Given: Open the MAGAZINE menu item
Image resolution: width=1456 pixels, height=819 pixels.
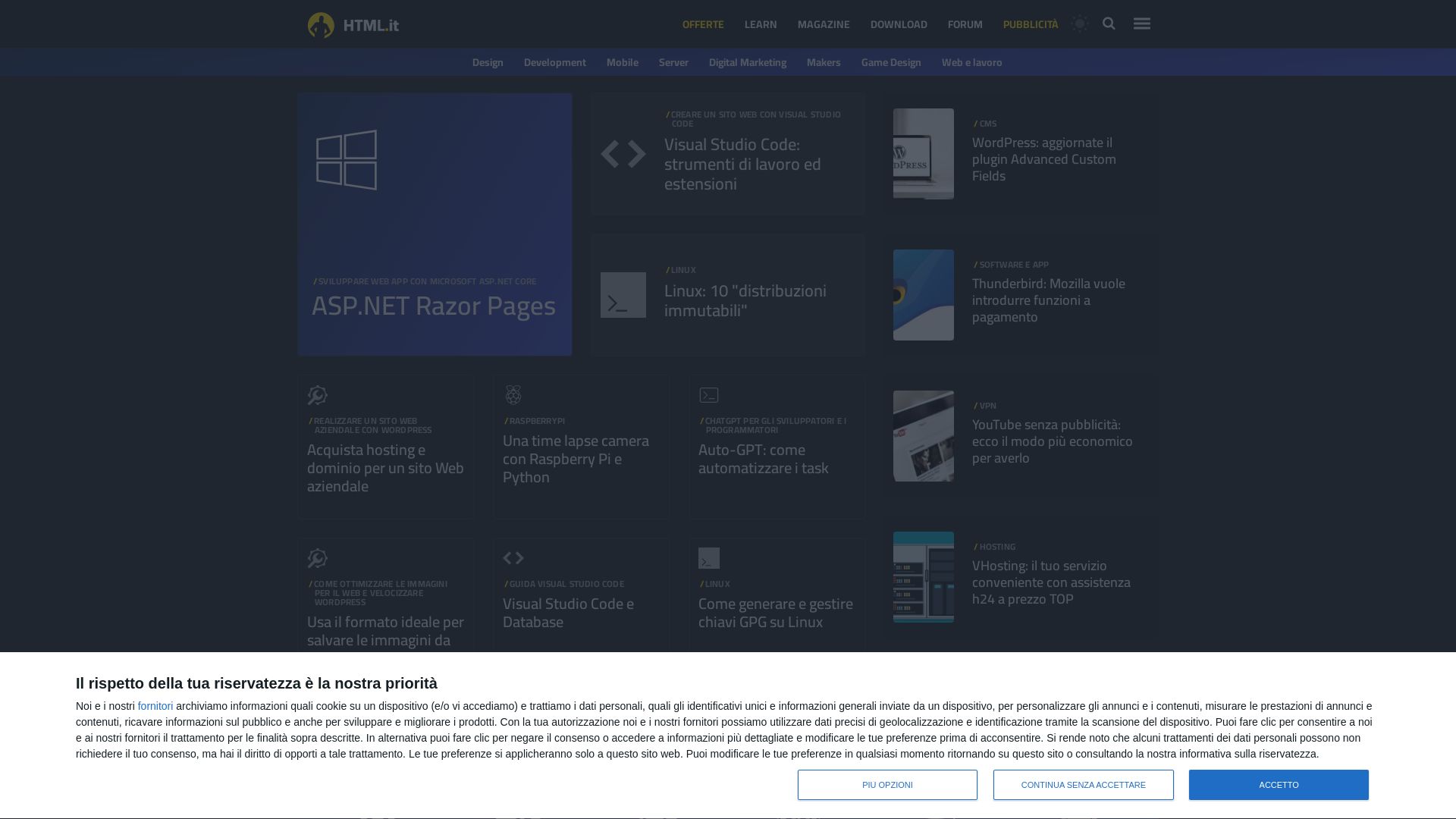Looking at the screenshot, I should pyautogui.click(x=824, y=24).
